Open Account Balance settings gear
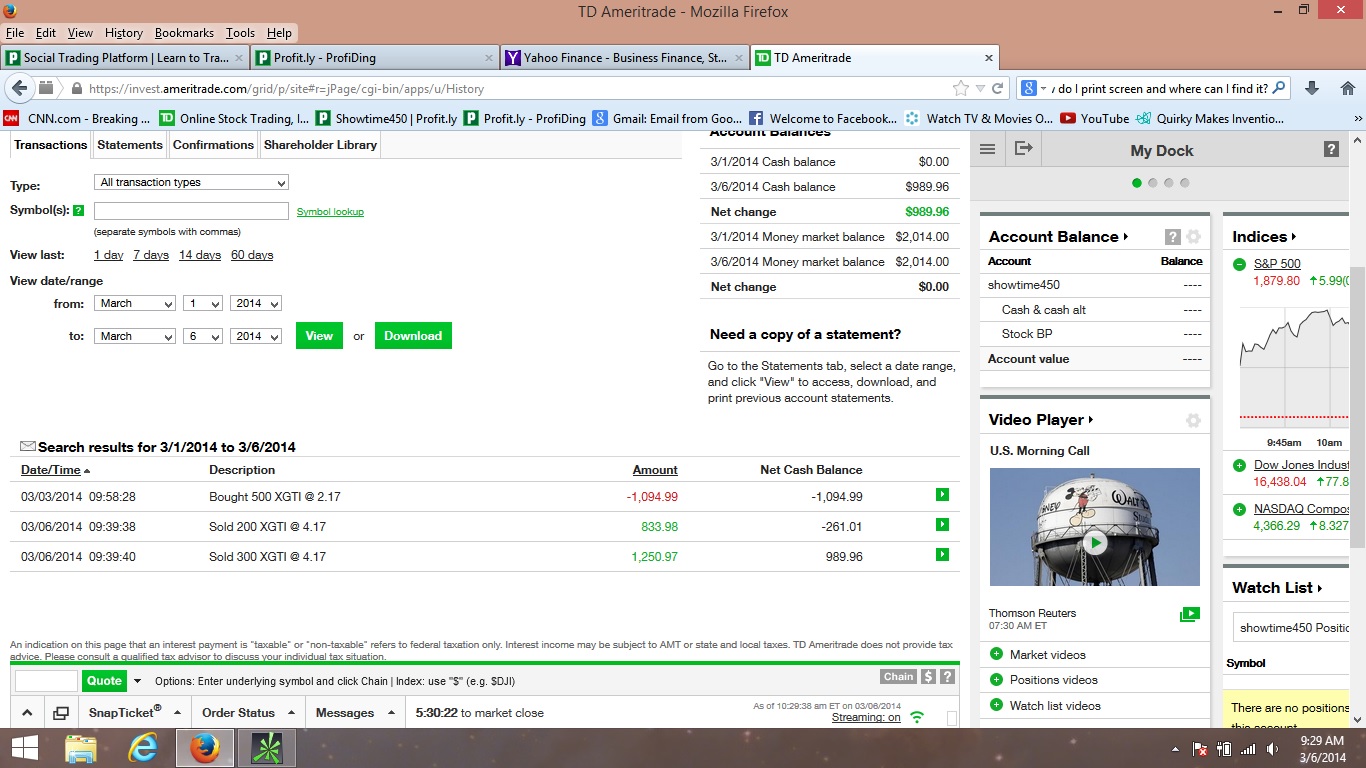Viewport: 1366px width, 768px height. click(1193, 237)
